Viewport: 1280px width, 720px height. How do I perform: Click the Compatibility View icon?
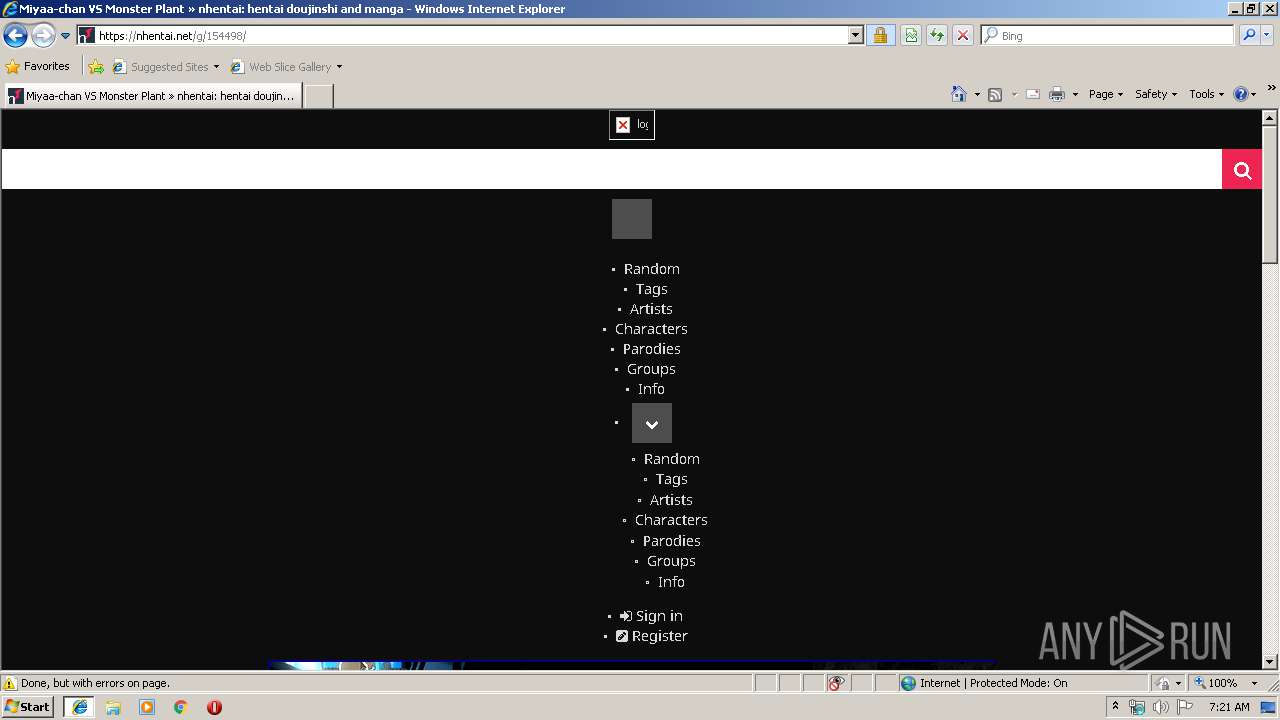[x=911, y=36]
